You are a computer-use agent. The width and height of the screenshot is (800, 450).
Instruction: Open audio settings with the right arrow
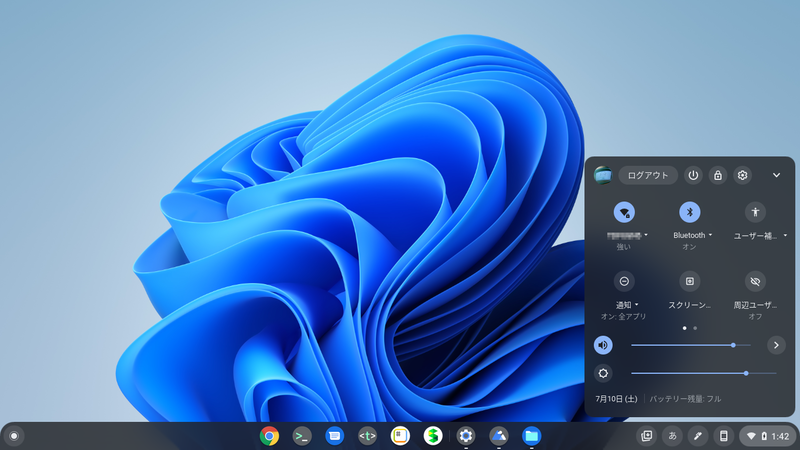[x=776, y=345]
